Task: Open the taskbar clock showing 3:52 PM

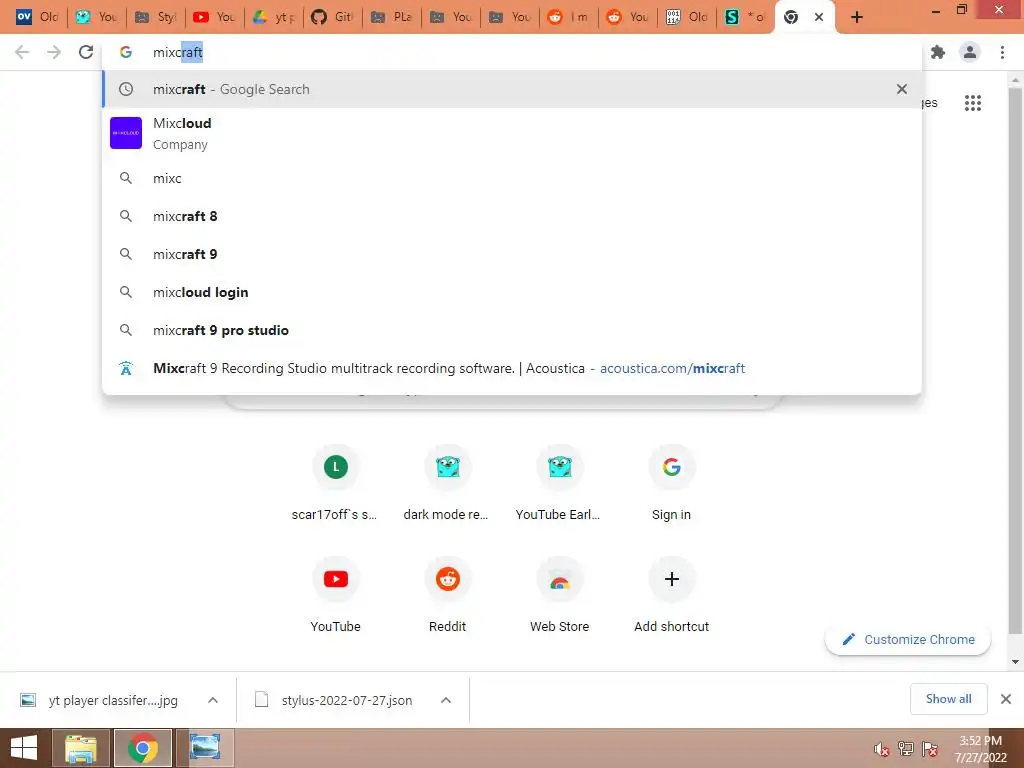Action: [981, 749]
